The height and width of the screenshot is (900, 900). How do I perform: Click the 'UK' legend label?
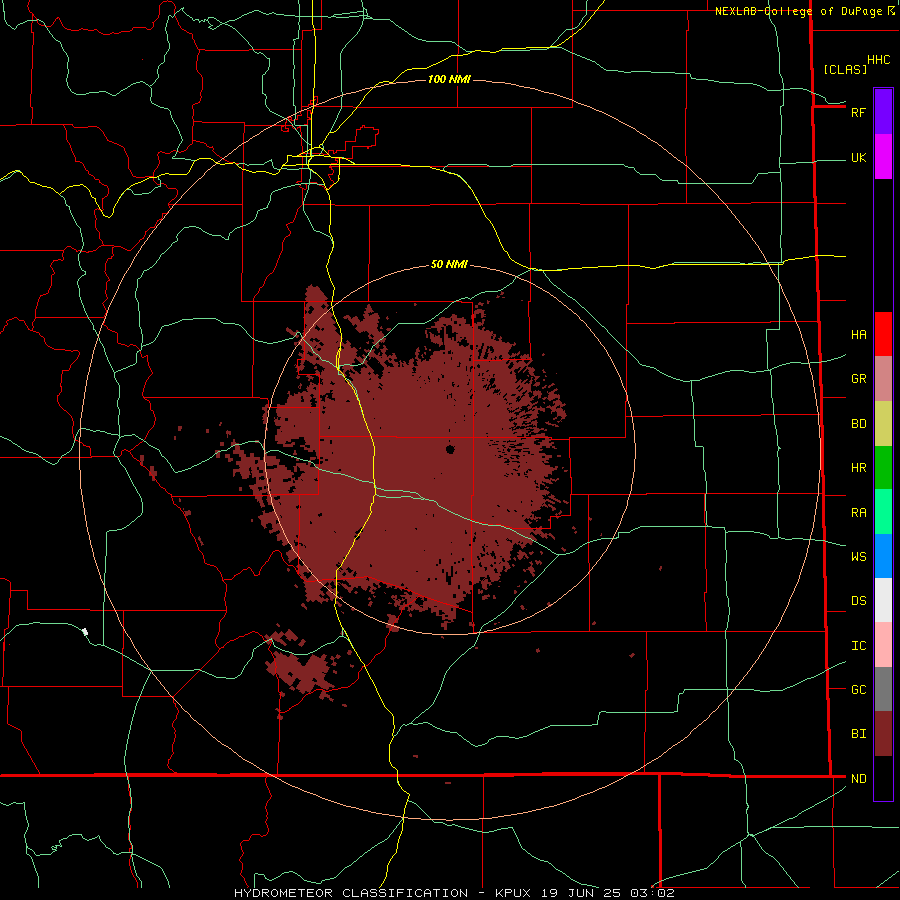[859, 158]
